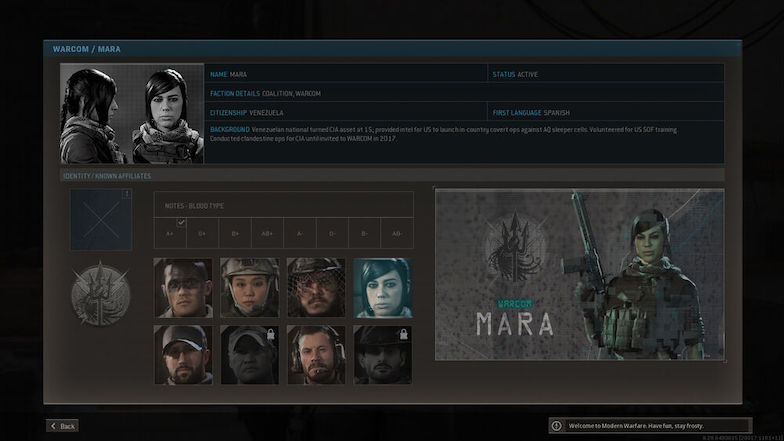Screen dimensions: 784x441
Task: Select the operator portrait with face paint
Action: [x=183, y=288]
